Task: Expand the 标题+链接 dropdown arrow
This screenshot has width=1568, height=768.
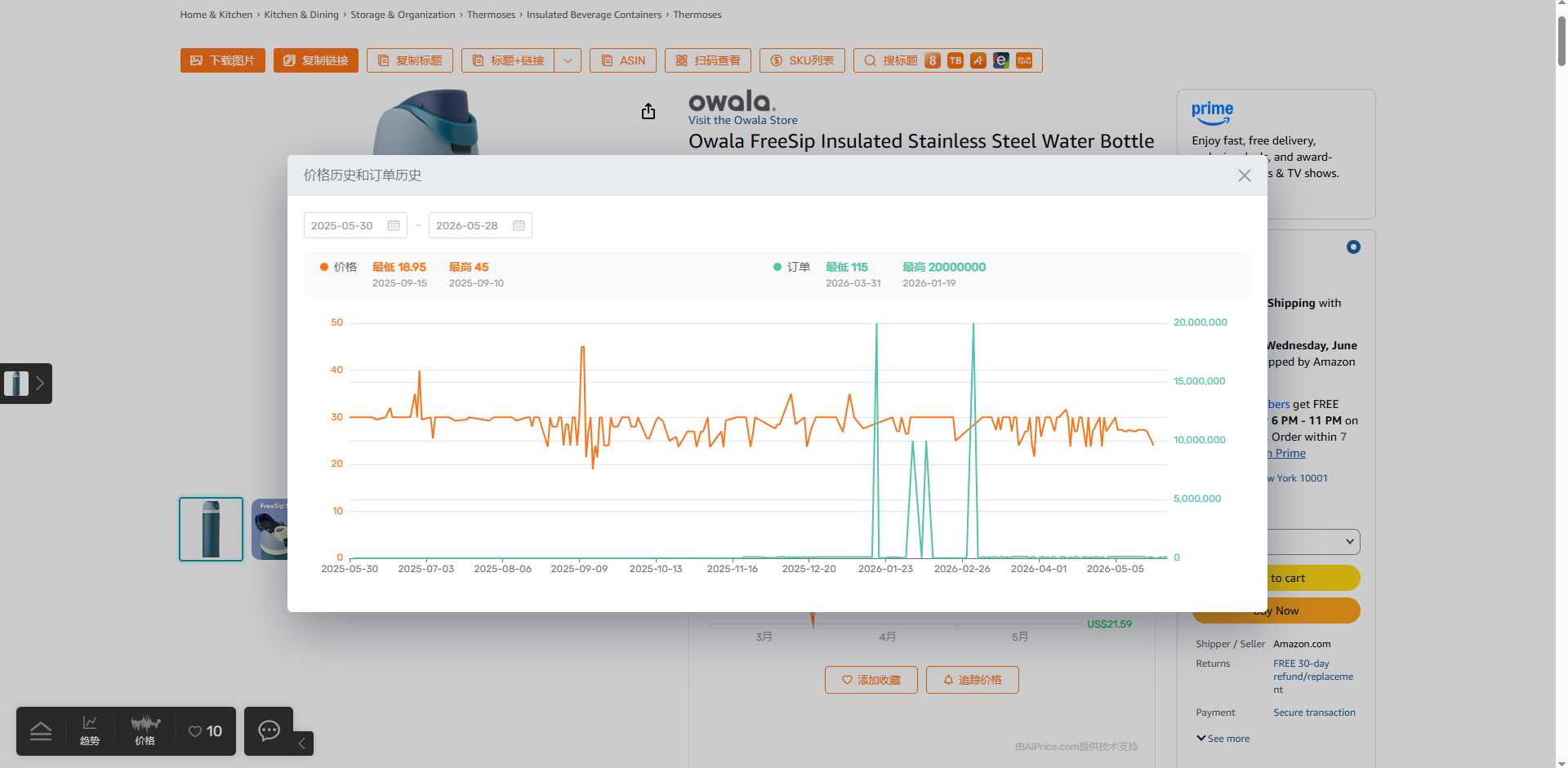Action: (568, 60)
